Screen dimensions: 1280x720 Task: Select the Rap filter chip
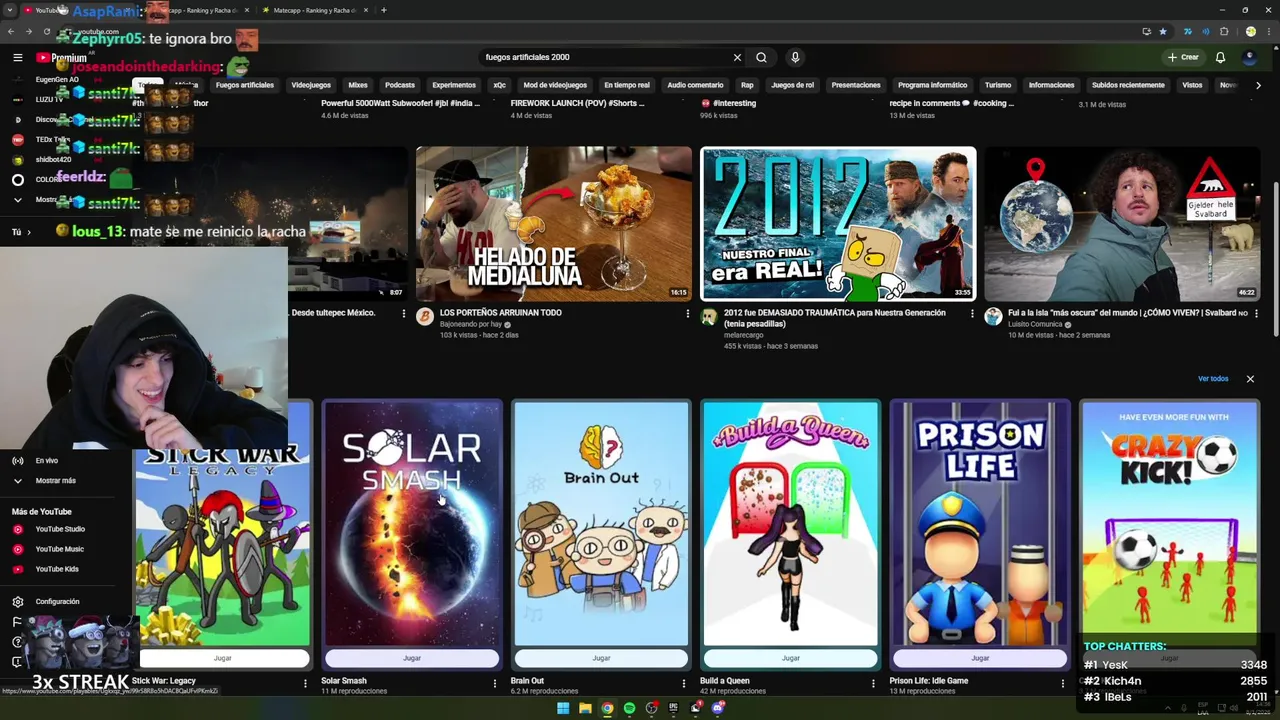click(747, 85)
